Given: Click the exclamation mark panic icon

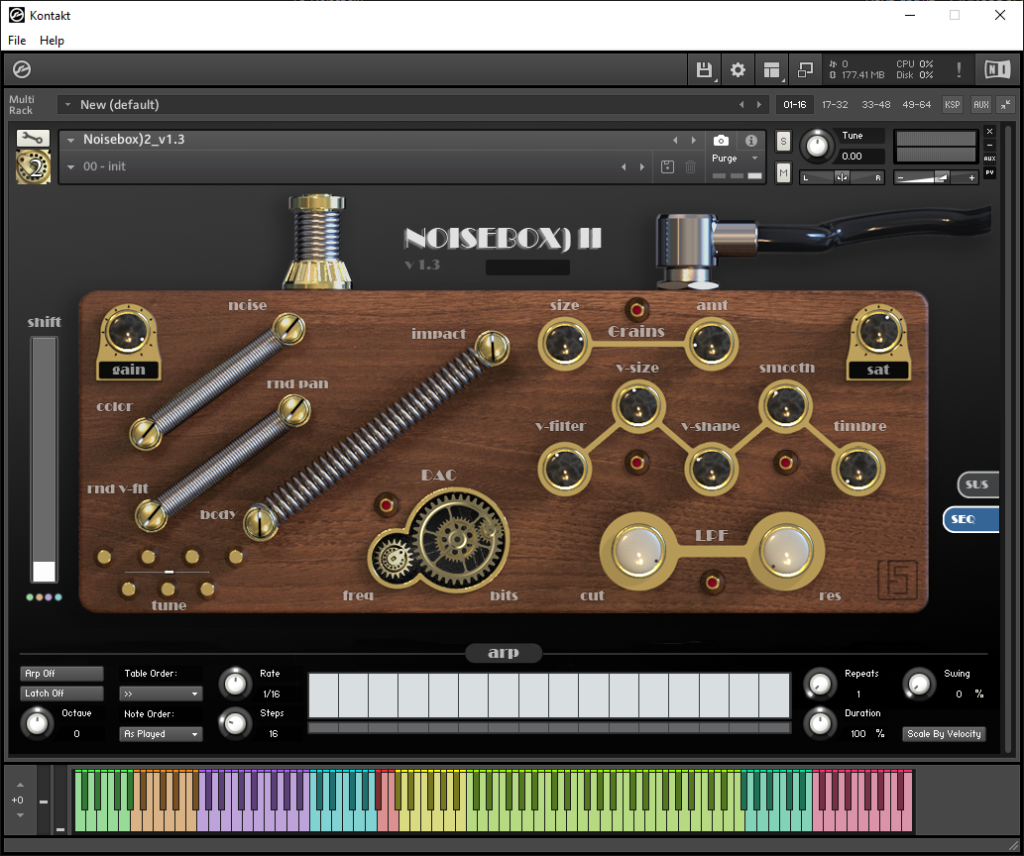Looking at the screenshot, I should tap(959, 70).
